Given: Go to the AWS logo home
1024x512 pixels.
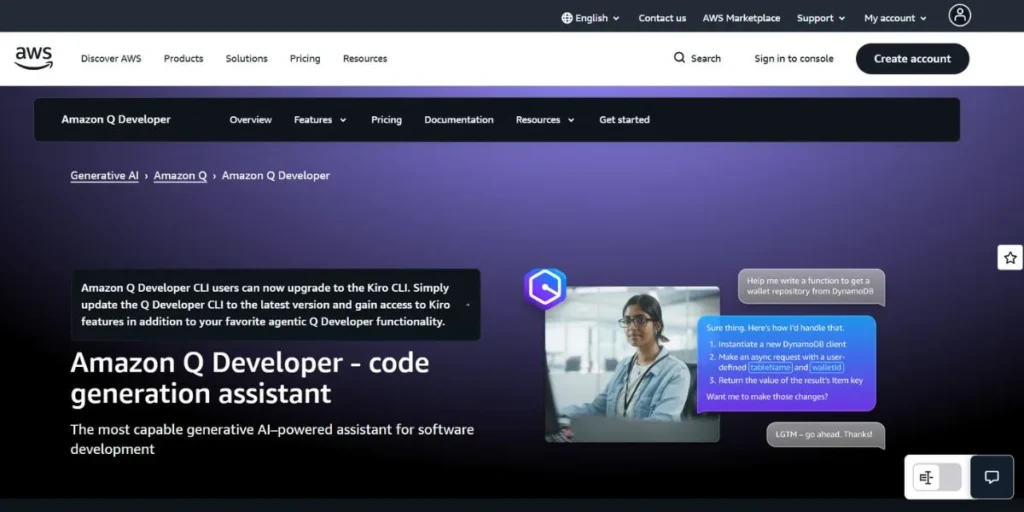Looking at the screenshot, I should [33, 58].
